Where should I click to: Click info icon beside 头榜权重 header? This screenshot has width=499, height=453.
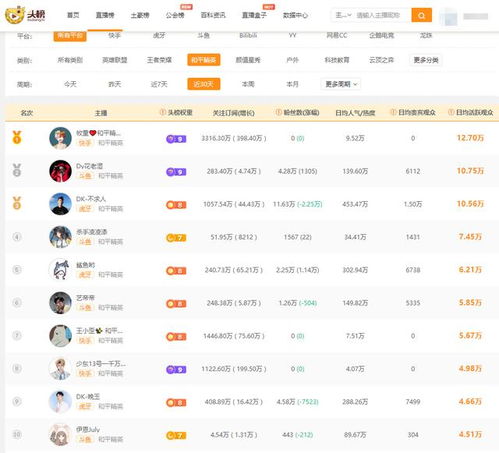coord(163,112)
